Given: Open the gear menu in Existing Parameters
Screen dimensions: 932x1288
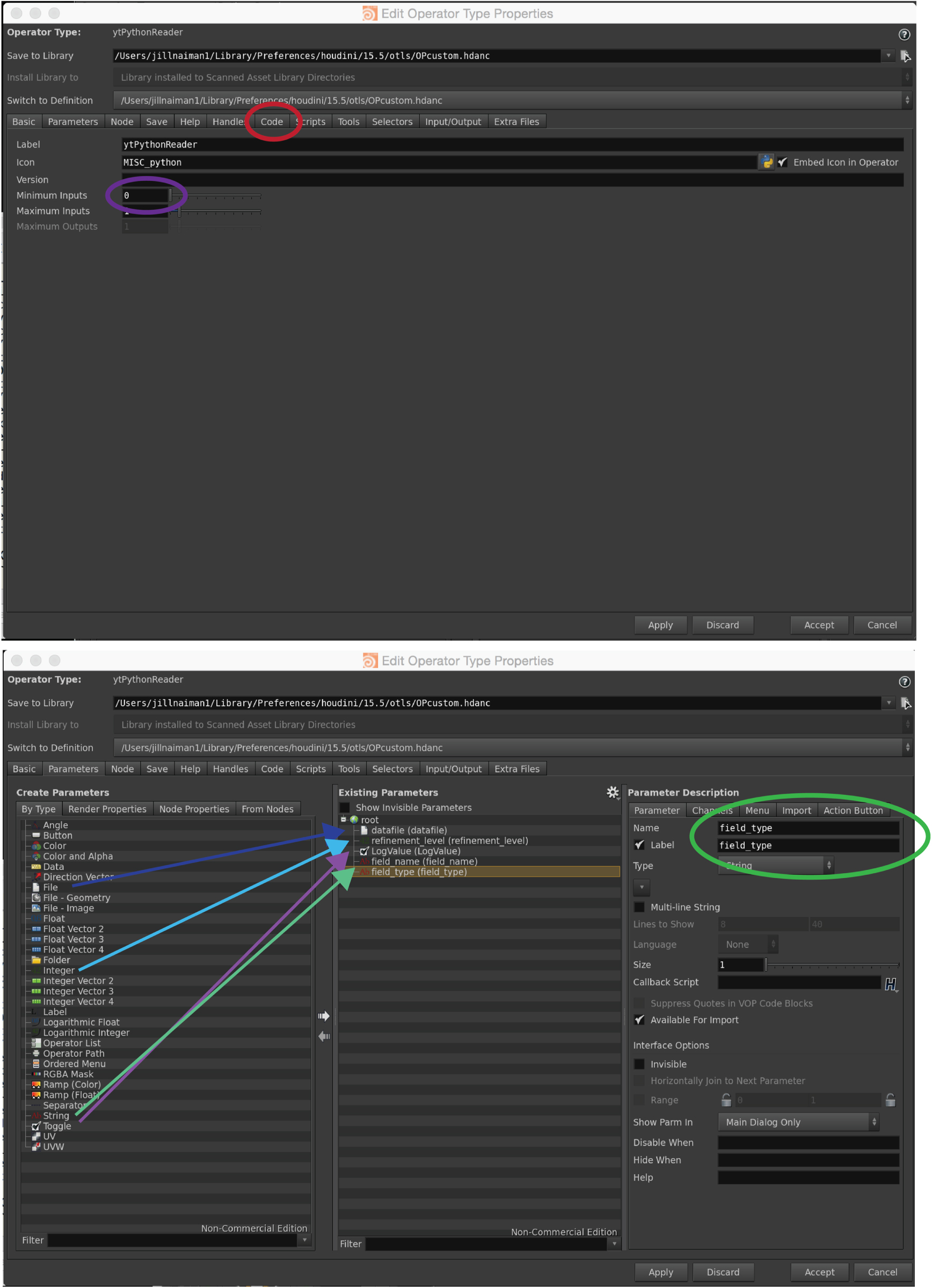Looking at the screenshot, I should click(x=613, y=793).
